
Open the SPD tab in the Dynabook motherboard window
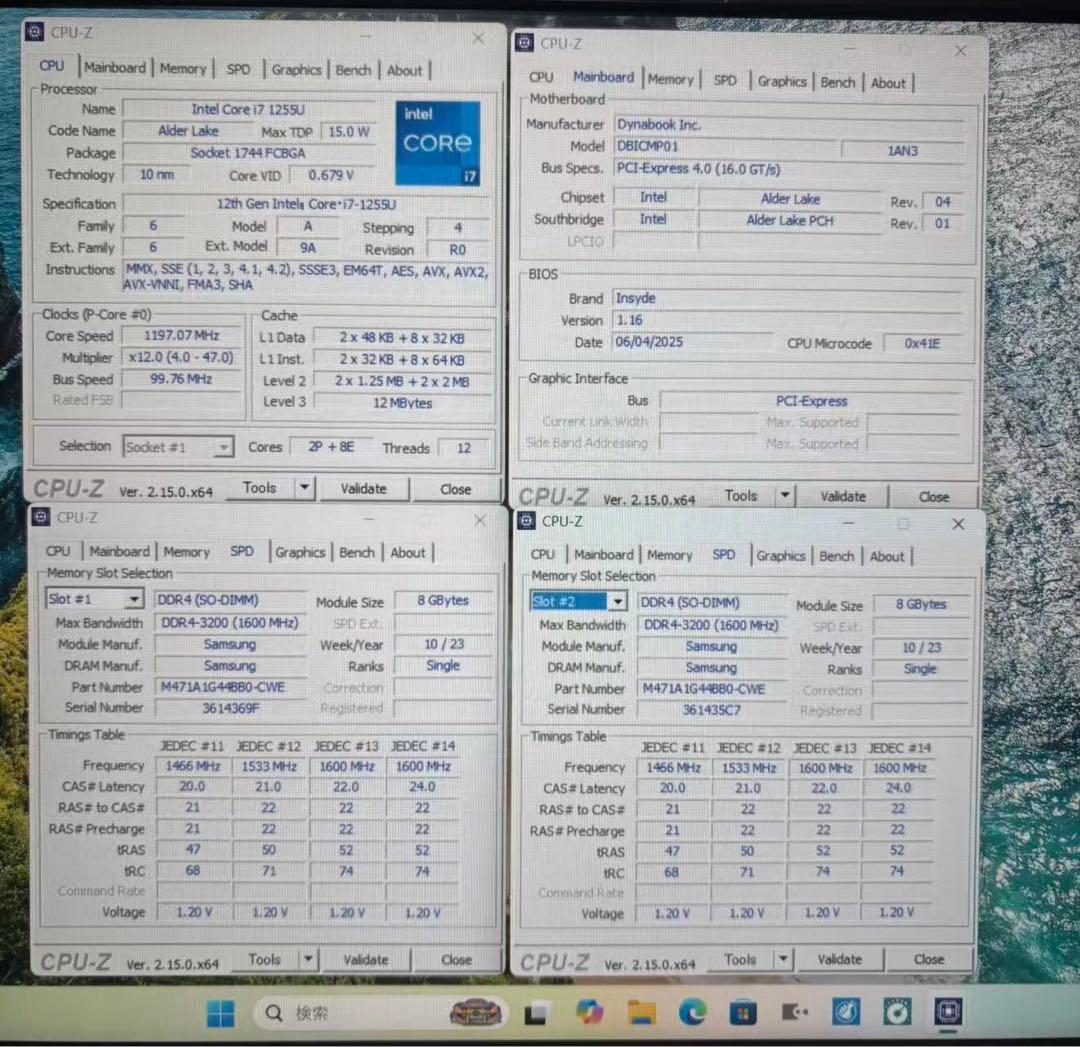(725, 81)
